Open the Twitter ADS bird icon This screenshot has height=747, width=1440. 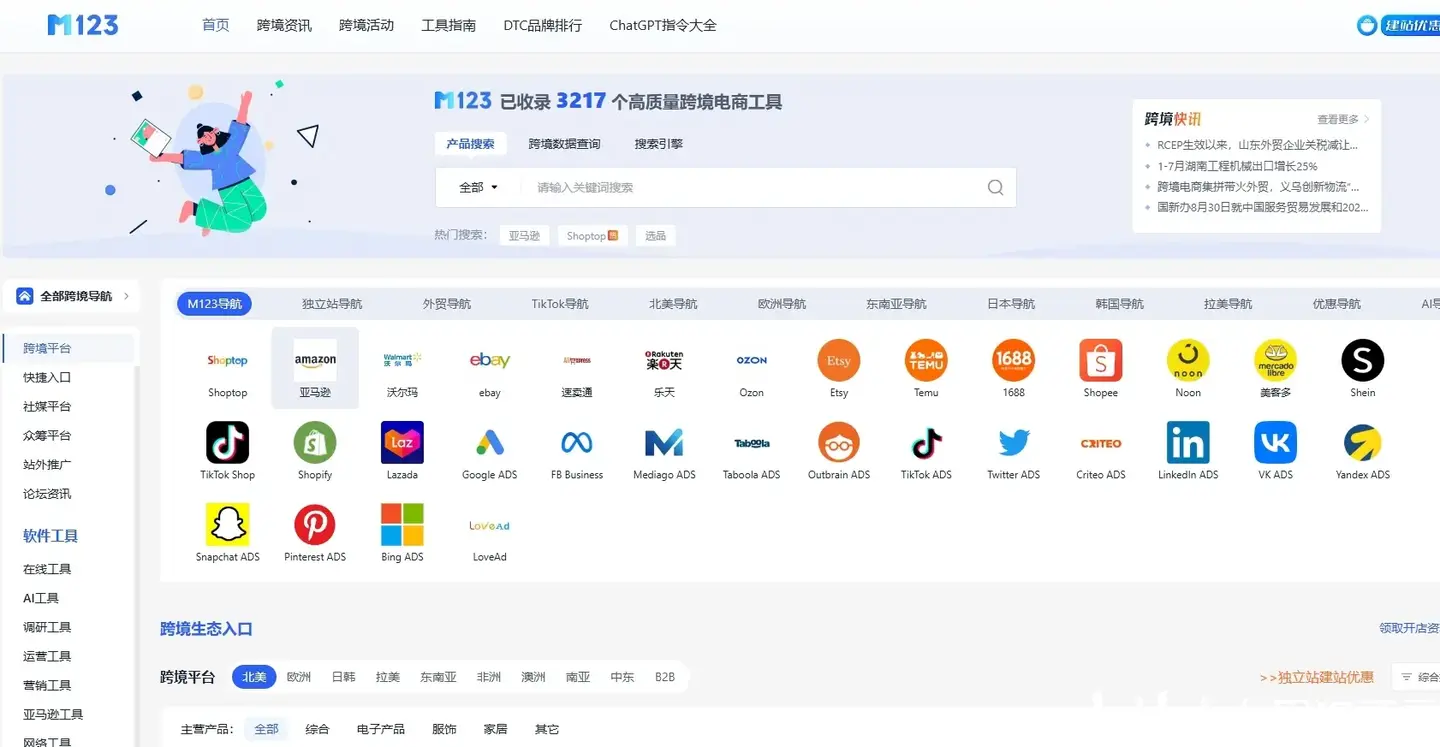[1014, 443]
